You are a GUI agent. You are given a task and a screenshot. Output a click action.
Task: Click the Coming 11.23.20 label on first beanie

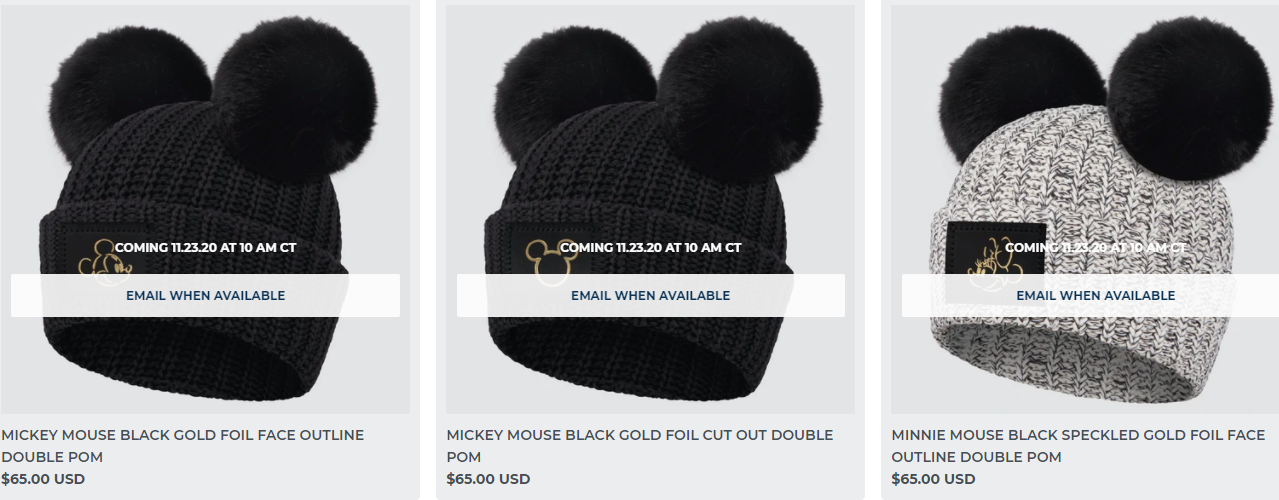[x=205, y=247]
